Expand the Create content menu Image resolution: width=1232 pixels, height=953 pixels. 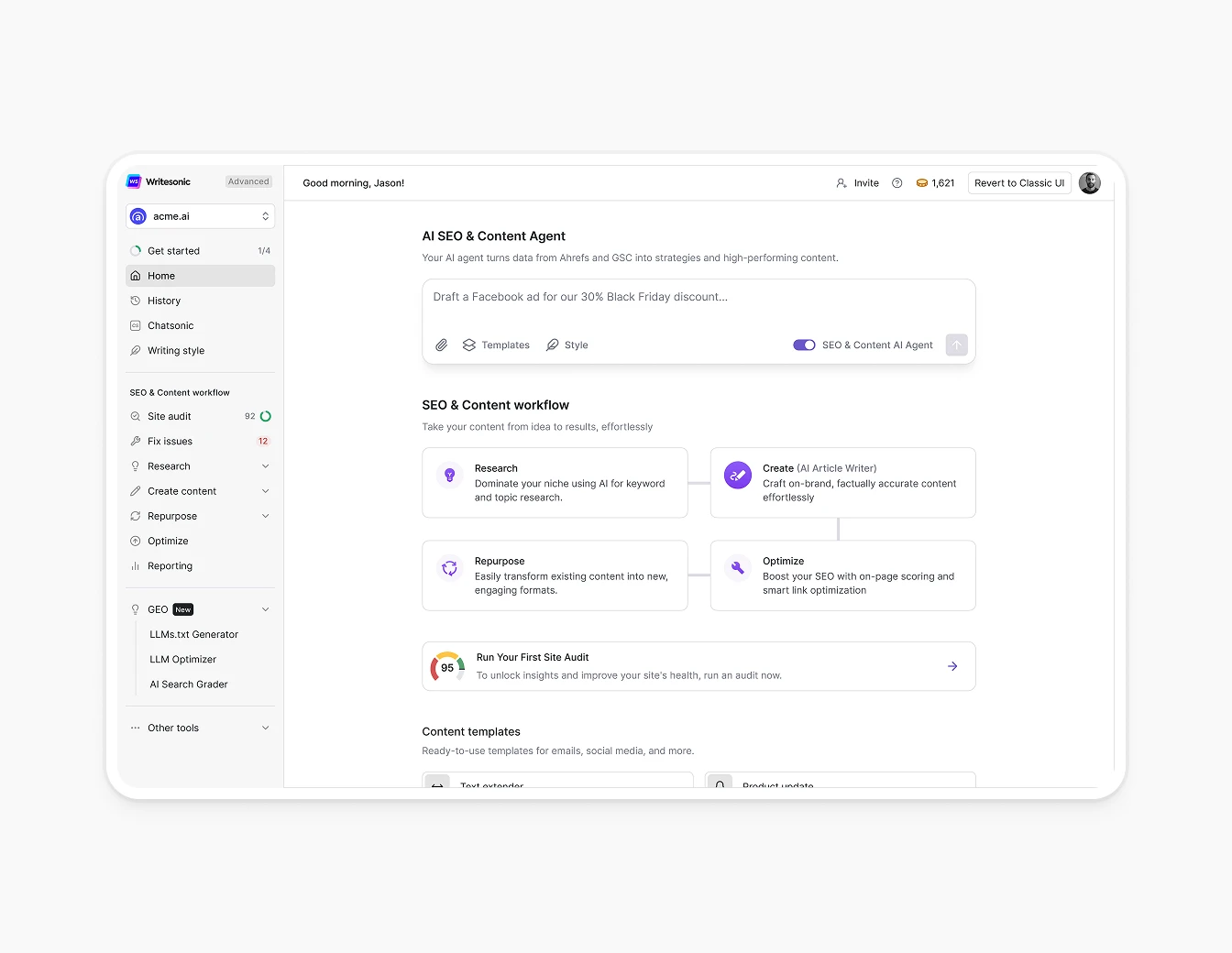tap(181, 491)
